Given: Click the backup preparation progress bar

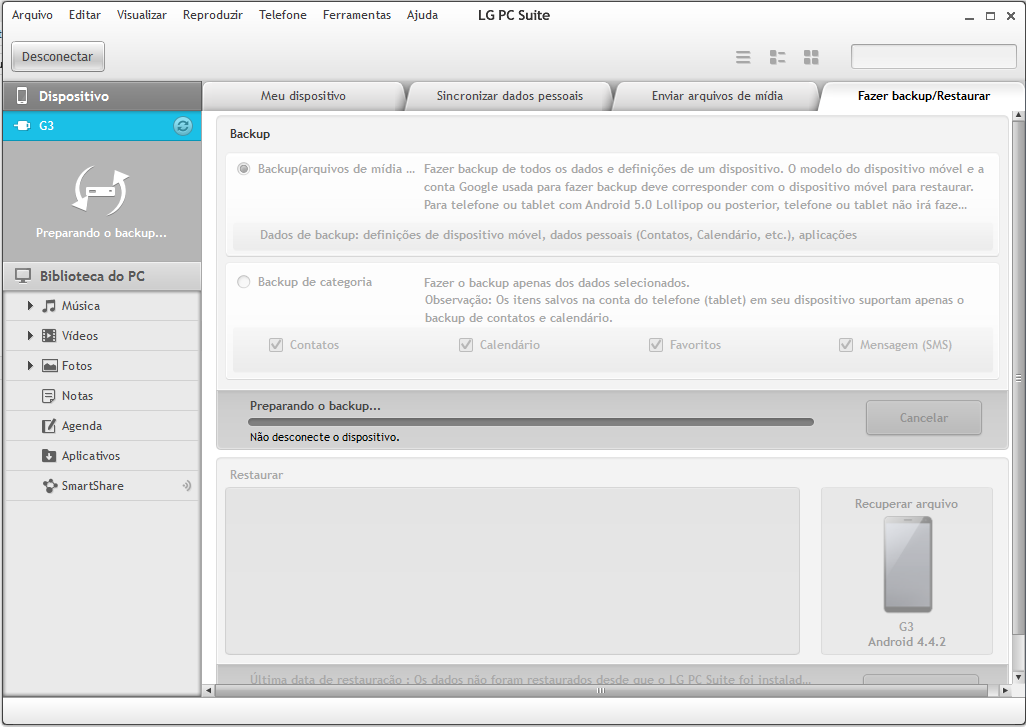Looking at the screenshot, I should [531, 422].
